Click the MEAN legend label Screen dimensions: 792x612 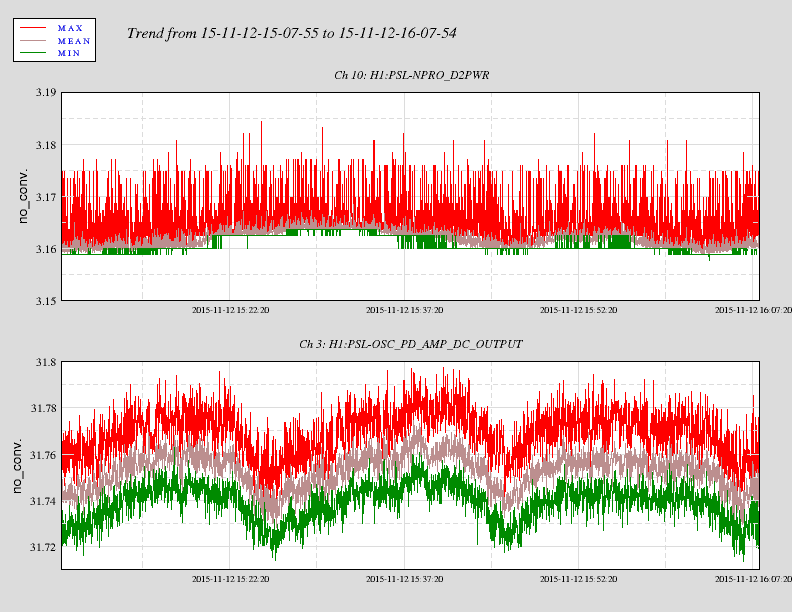click(74, 41)
